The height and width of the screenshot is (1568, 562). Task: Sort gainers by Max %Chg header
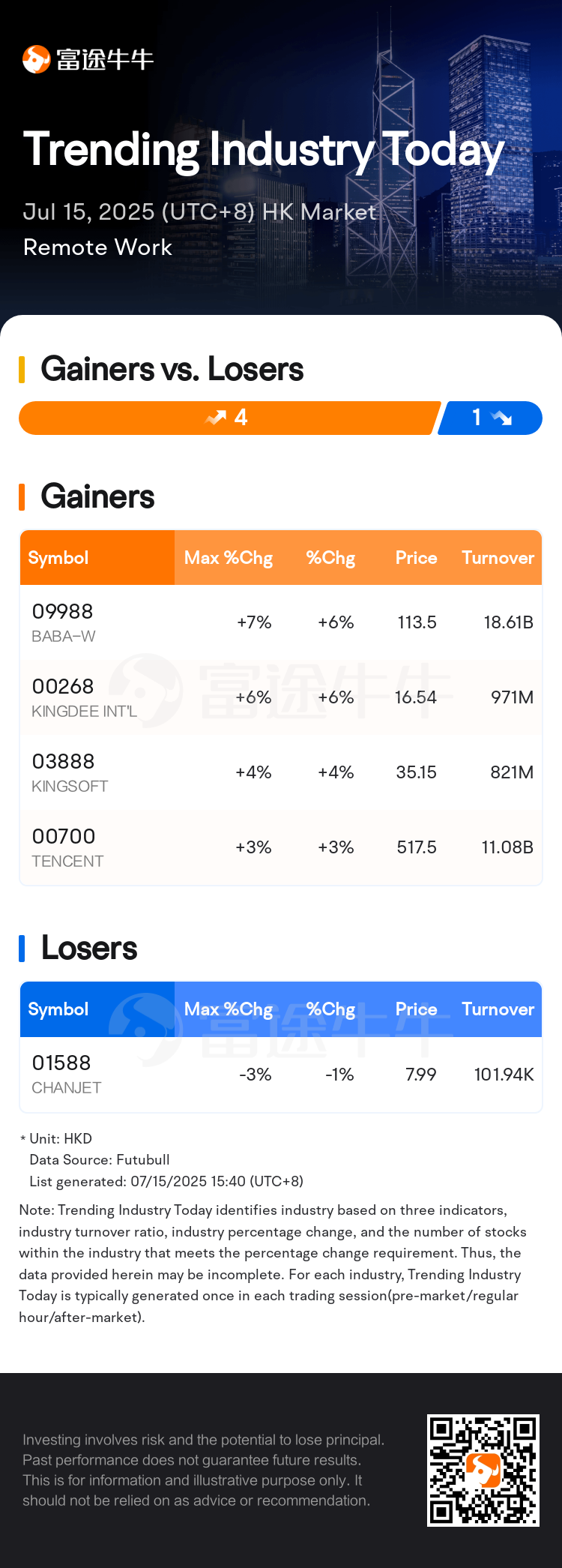(x=229, y=558)
